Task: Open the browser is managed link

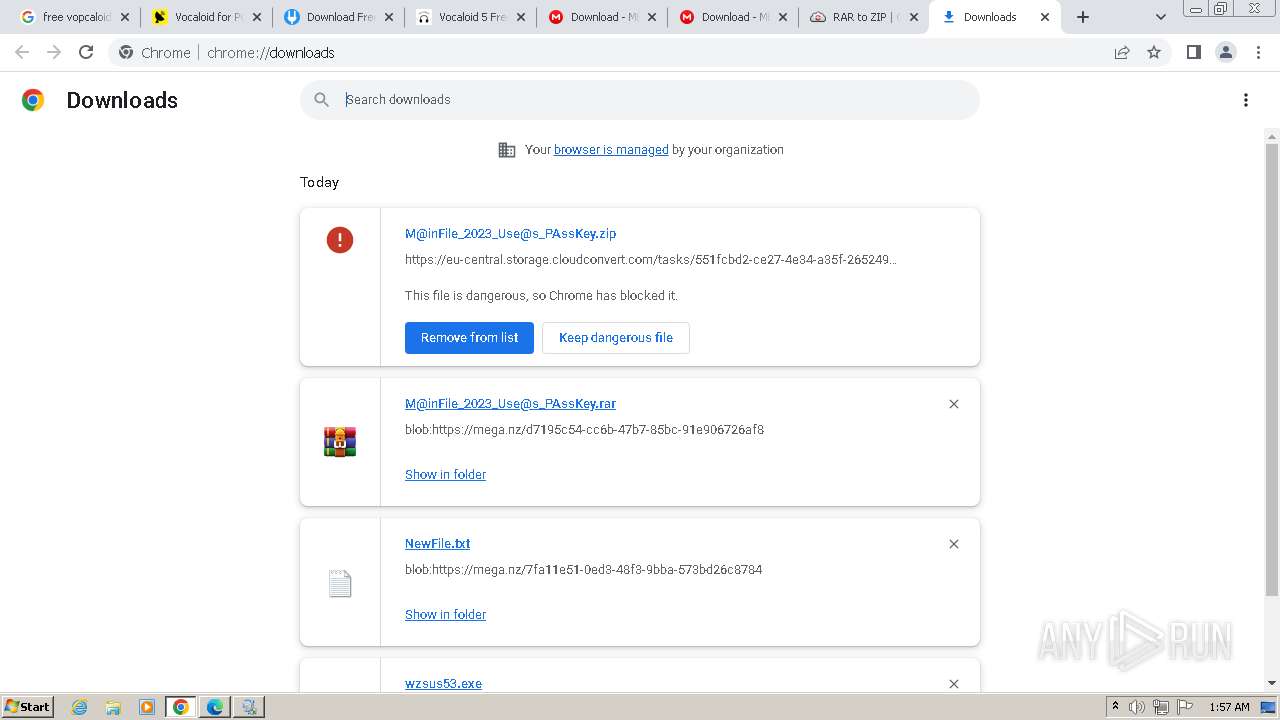Action: coord(611,149)
